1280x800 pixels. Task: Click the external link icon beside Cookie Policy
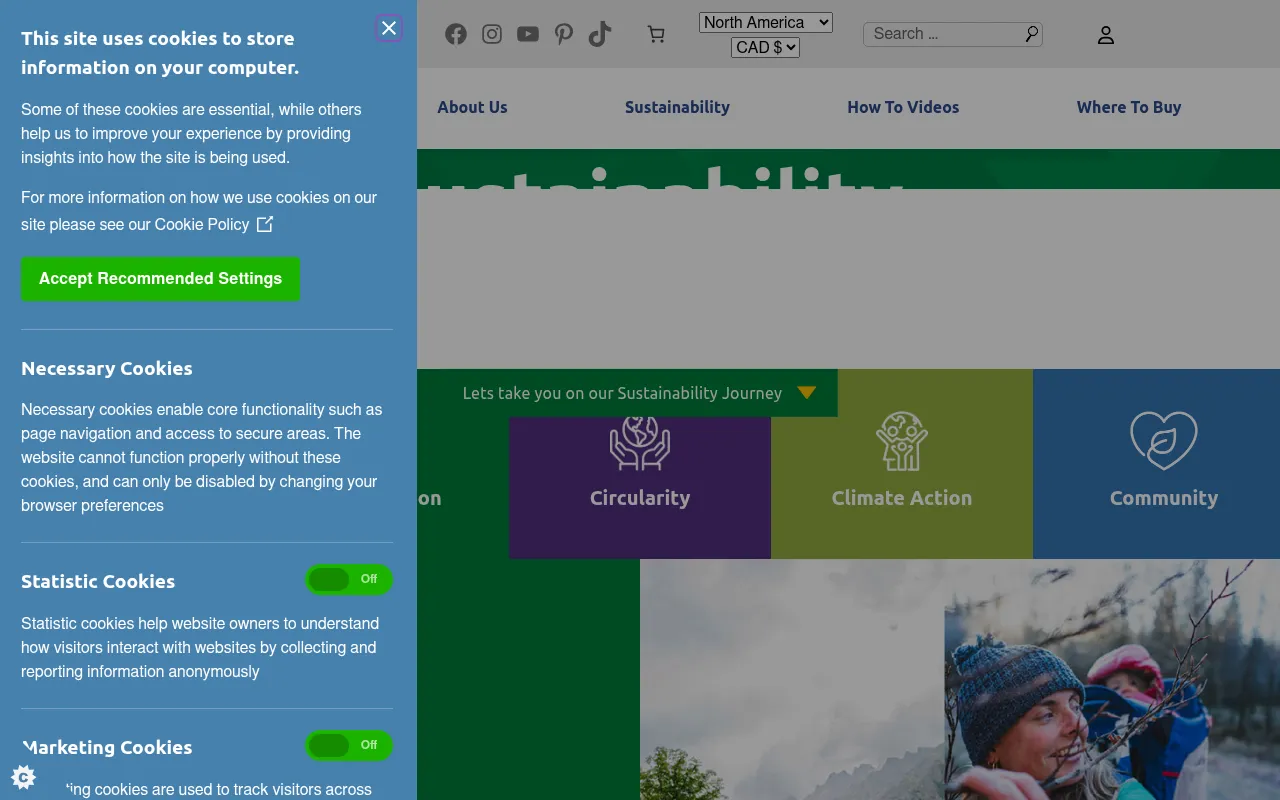[x=265, y=224]
